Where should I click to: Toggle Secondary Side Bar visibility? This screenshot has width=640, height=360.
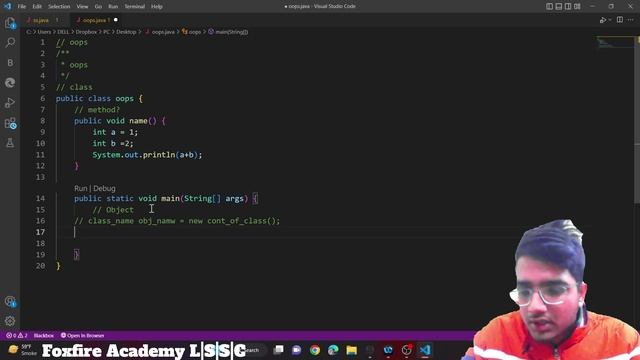(x=568, y=6)
